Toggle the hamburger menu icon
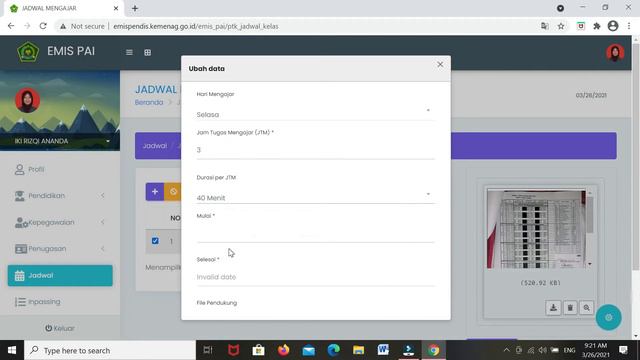Screen dimensions: 640x360 pyautogui.click(x=129, y=52)
